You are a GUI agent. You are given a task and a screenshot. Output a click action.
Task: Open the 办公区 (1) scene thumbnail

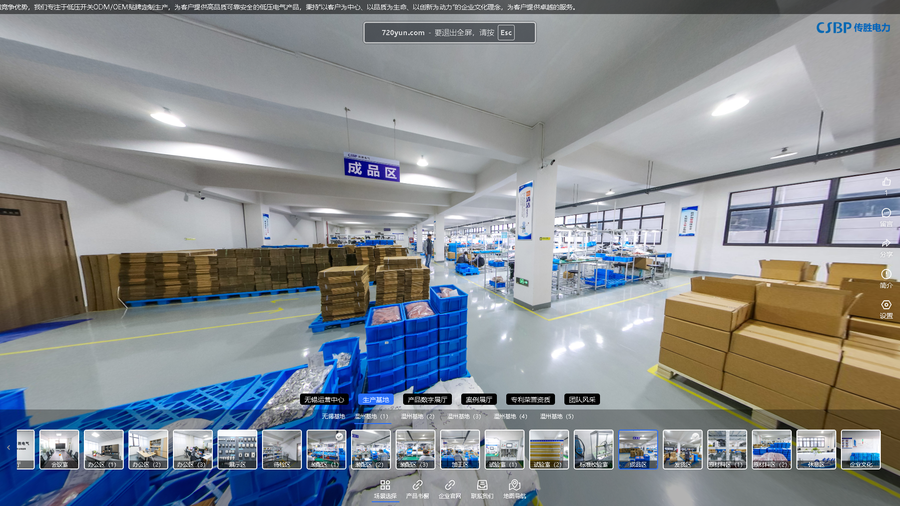(x=103, y=450)
